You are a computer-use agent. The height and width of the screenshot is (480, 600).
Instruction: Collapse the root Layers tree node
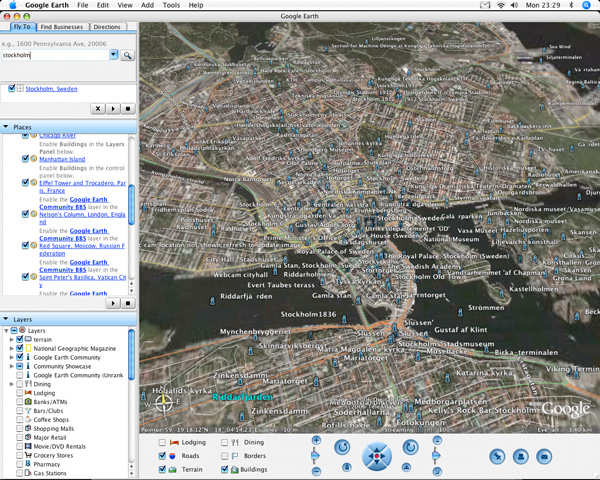6,330
